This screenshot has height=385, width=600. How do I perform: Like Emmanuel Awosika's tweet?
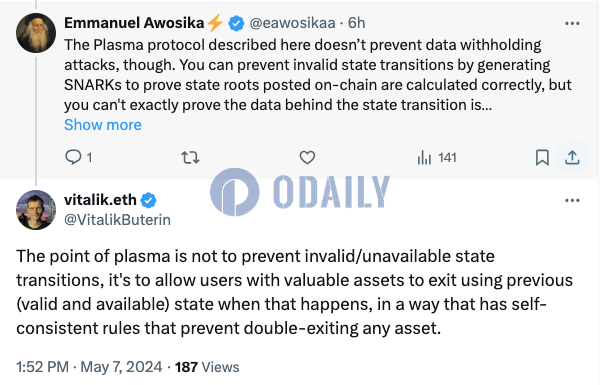tap(307, 157)
